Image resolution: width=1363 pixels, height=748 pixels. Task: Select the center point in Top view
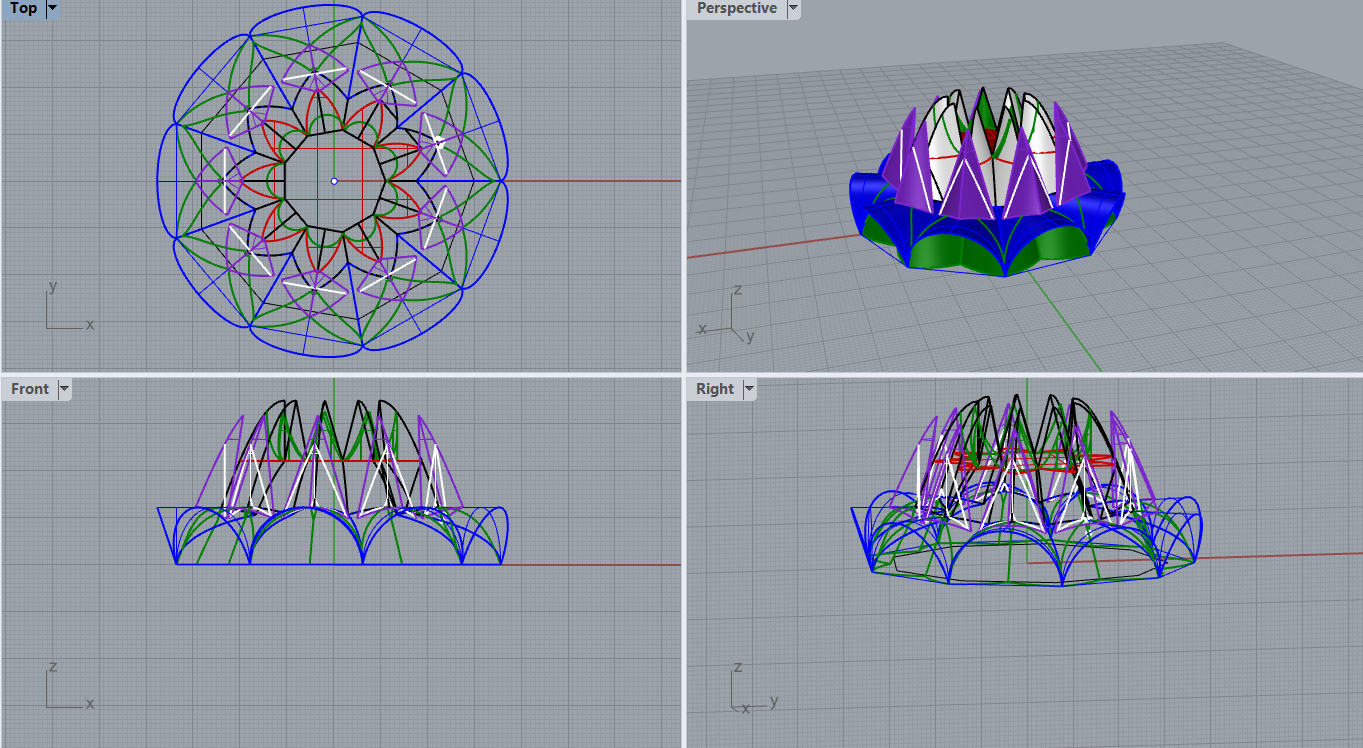(x=334, y=181)
